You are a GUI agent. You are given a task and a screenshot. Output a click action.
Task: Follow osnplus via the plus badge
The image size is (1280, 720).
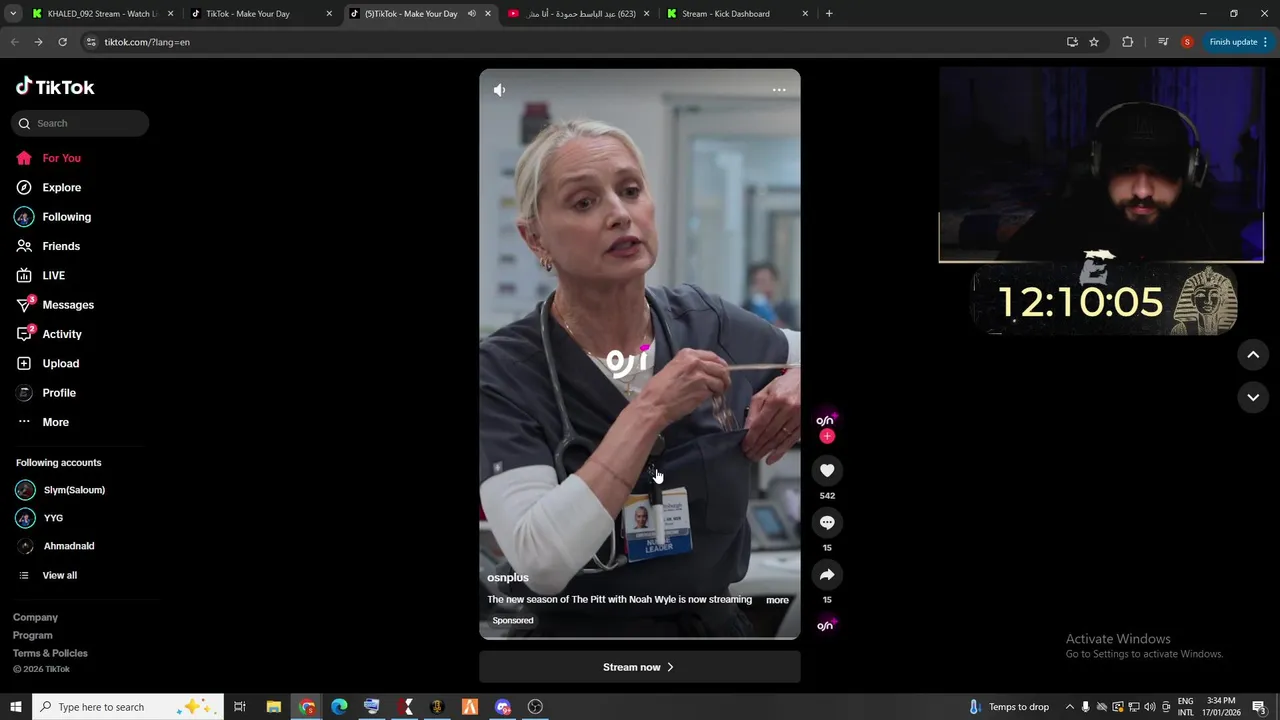coord(827,436)
